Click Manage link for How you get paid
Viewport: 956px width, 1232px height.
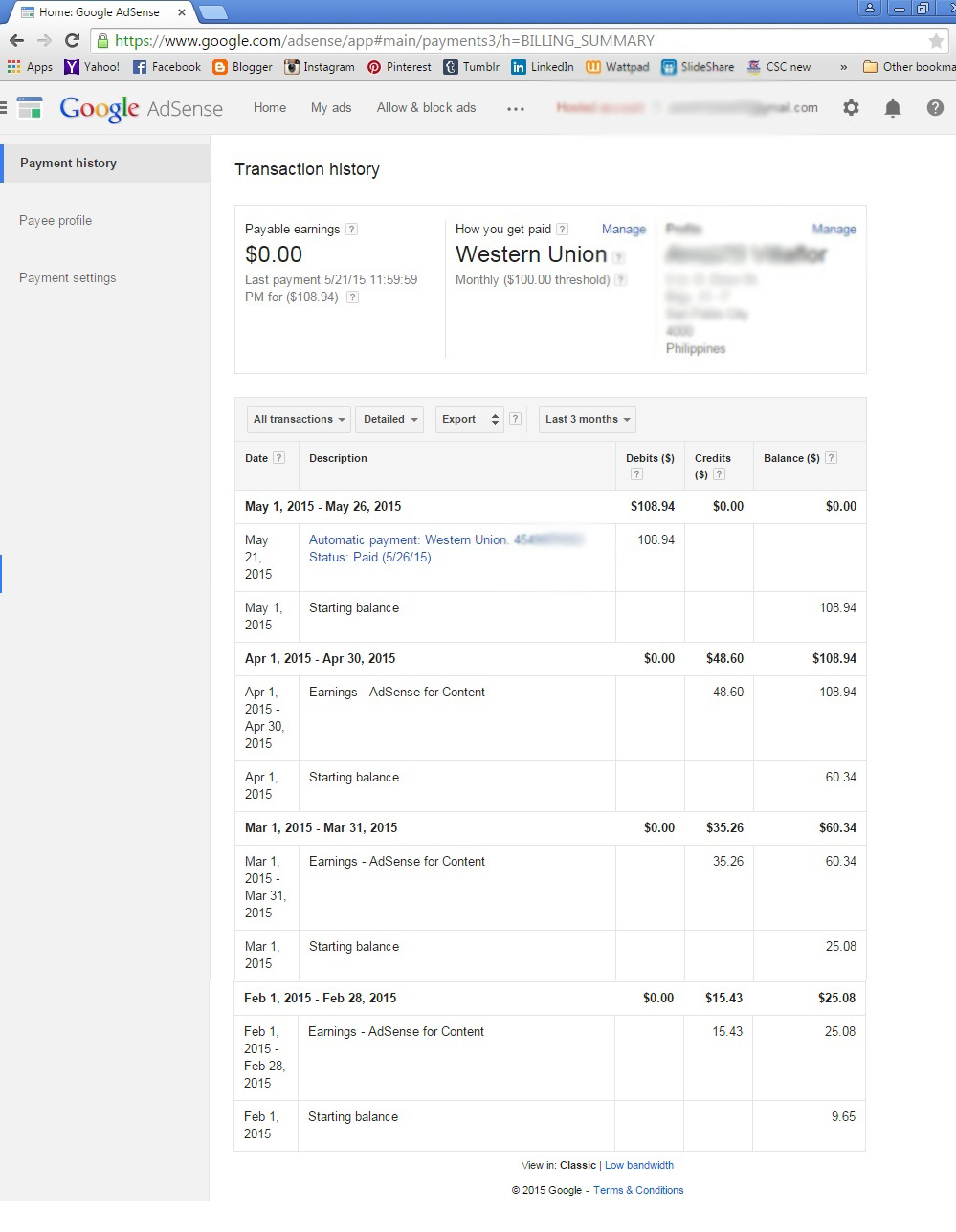624,229
